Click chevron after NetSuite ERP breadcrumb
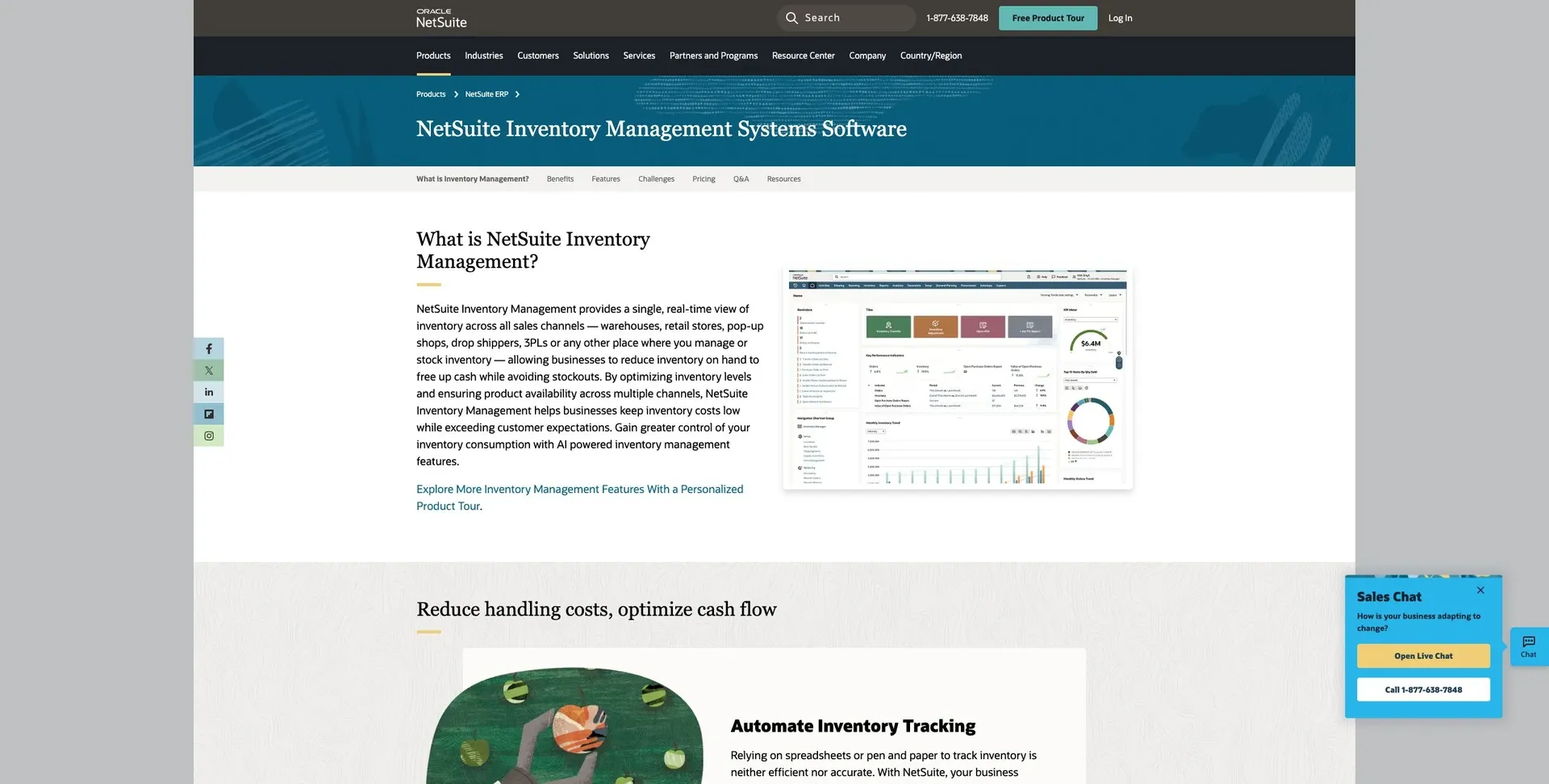The height and width of the screenshot is (784, 1549). click(x=517, y=94)
